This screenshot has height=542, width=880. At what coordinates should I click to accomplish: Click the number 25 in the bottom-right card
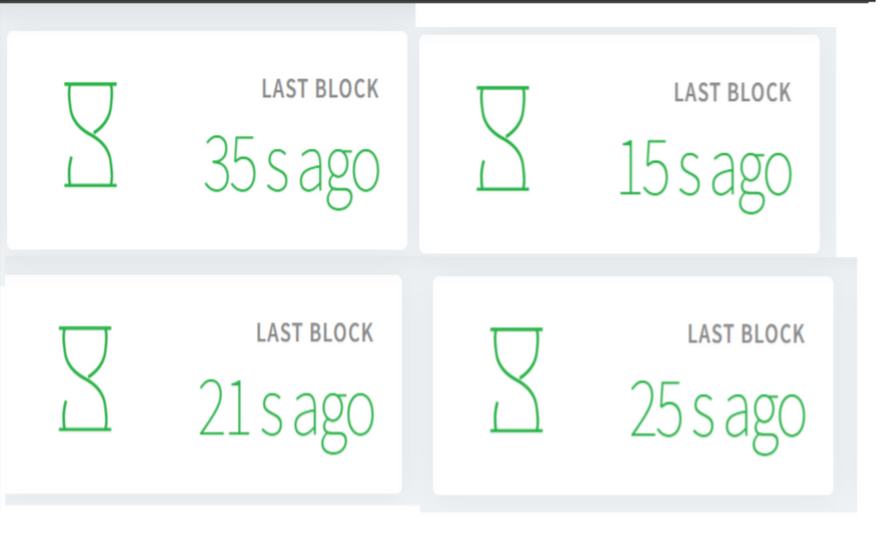[657, 410]
